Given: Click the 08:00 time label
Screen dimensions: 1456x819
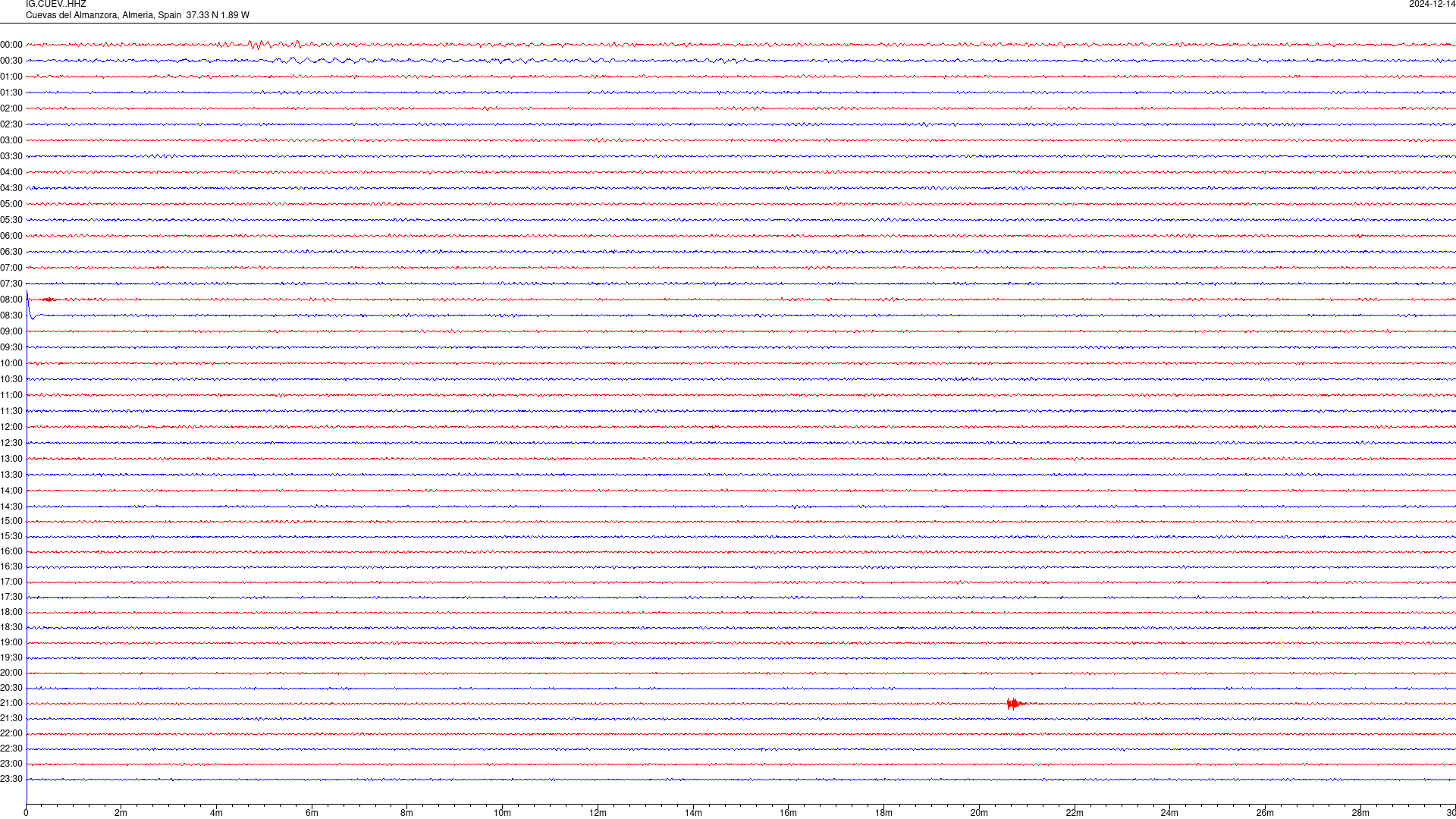Looking at the screenshot, I should 11,300.
